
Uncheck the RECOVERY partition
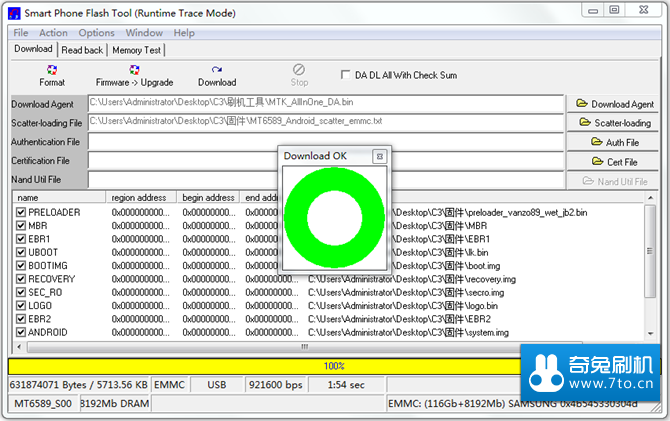[20, 279]
